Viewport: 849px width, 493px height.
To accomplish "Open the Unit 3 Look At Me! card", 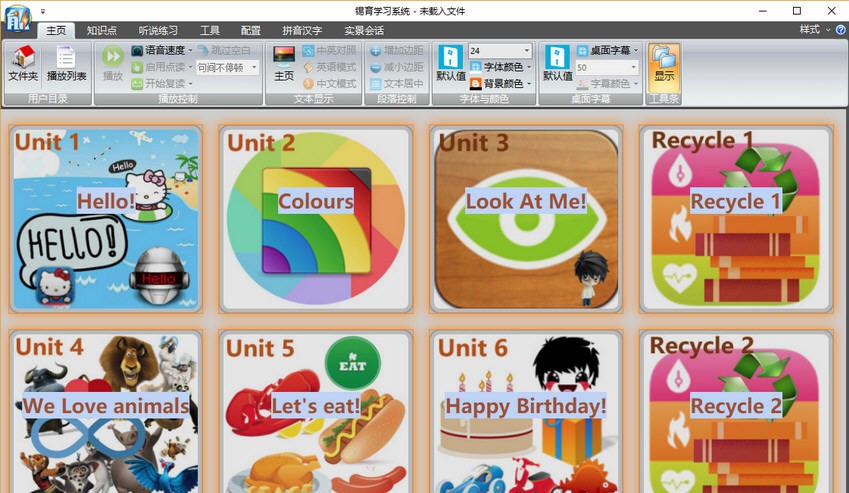I will [x=526, y=219].
